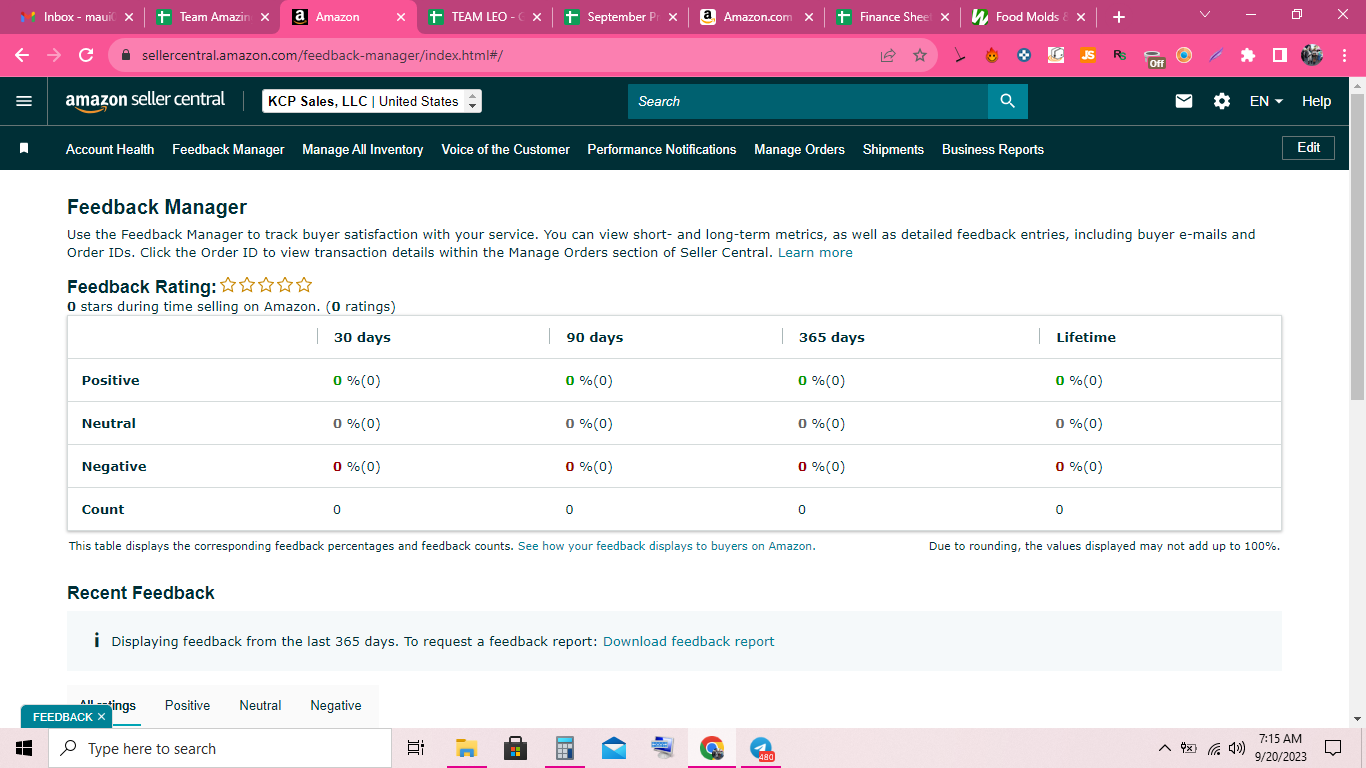This screenshot has width=1366, height=768.
Task: Click the Amazon Seller Central logo
Action: [145, 101]
